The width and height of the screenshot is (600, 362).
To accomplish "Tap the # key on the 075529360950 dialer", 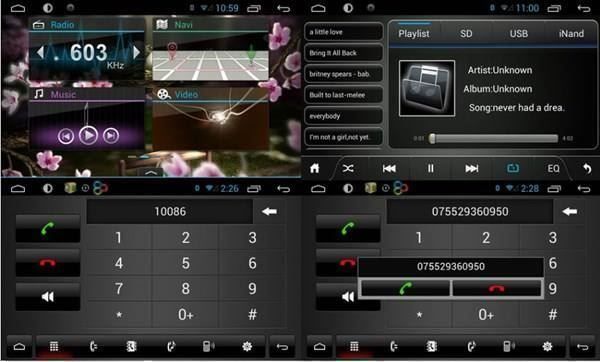I will [553, 315].
